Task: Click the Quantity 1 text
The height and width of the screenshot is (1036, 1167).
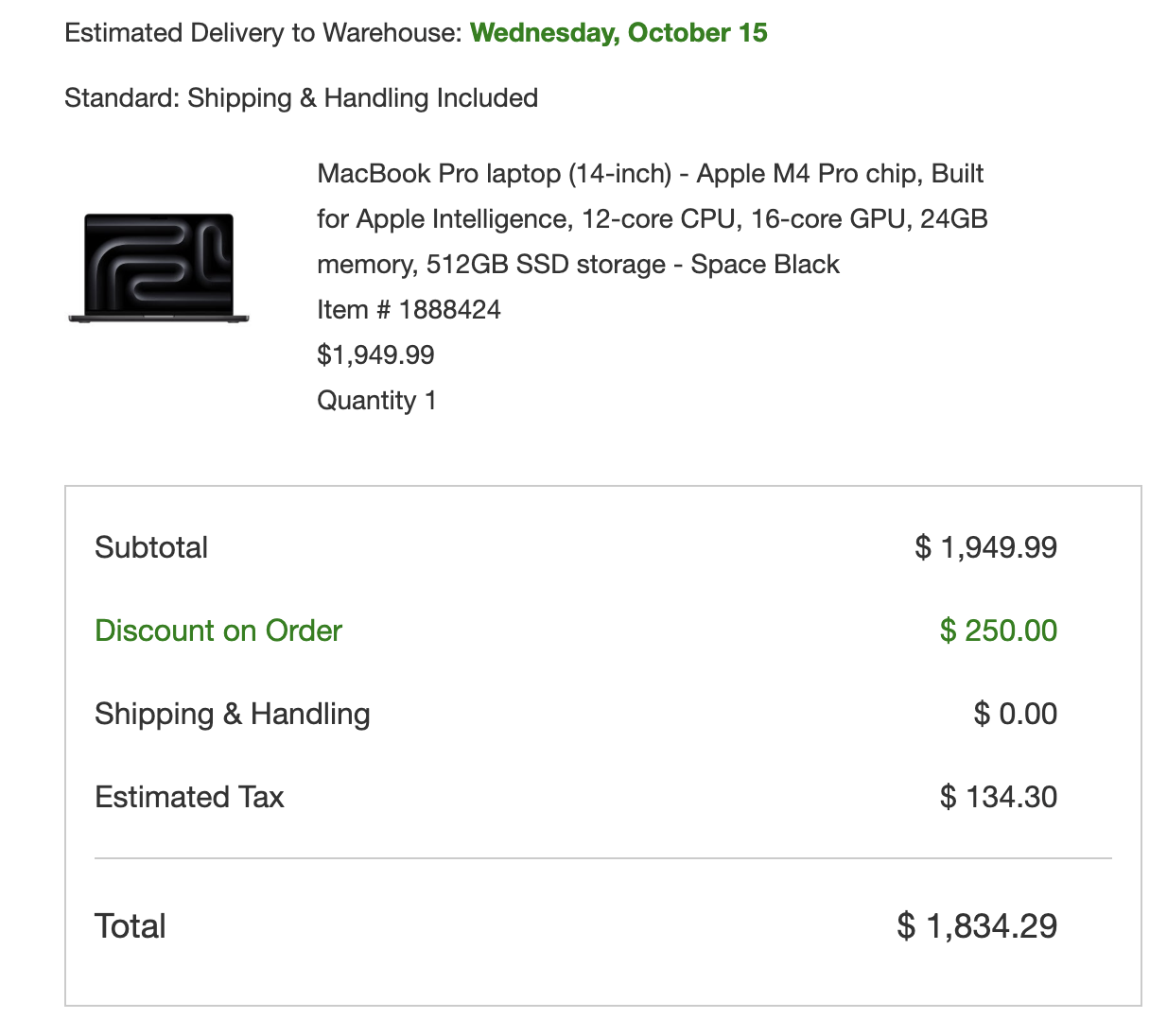Action: tap(376, 401)
